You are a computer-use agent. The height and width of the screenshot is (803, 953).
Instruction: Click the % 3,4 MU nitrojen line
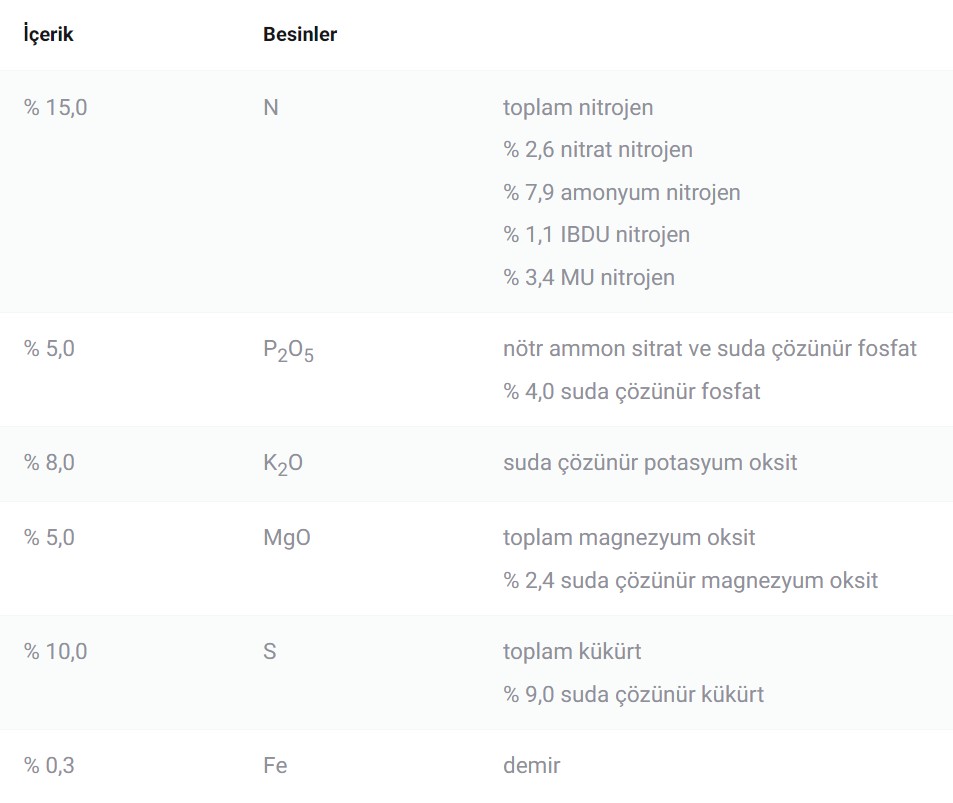click(x=589, y=277)
